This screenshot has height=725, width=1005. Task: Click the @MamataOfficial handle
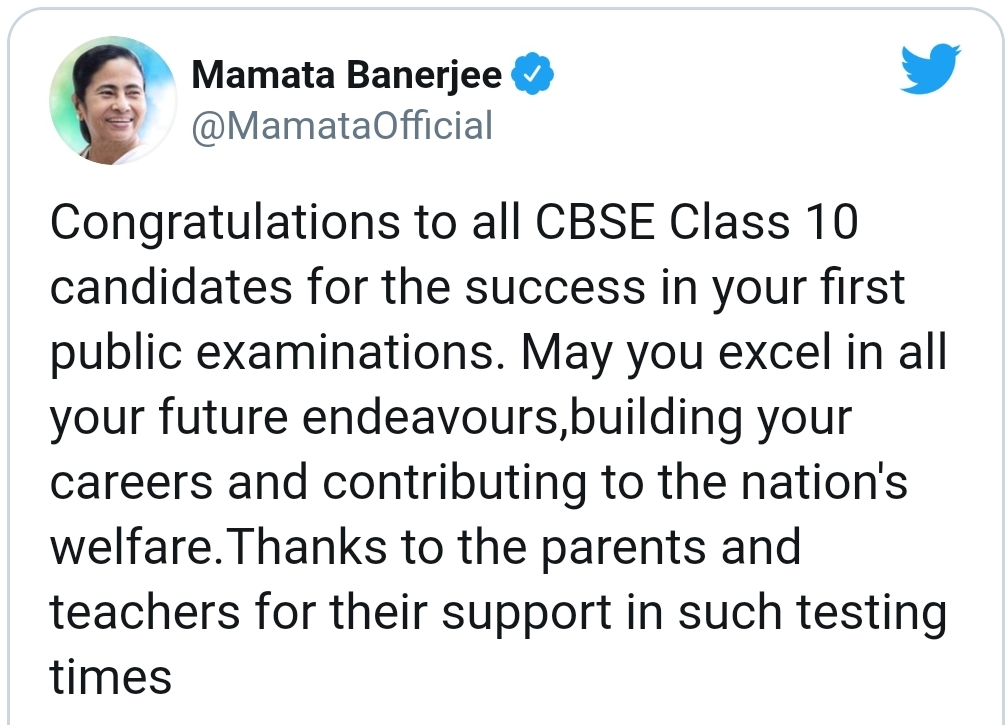pyautogui.click(x=340, y=126)
